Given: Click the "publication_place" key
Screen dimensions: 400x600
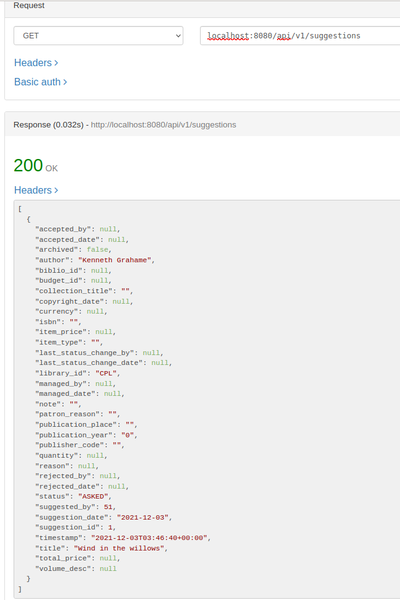Looking at the screenshot, I should [78, 425].
